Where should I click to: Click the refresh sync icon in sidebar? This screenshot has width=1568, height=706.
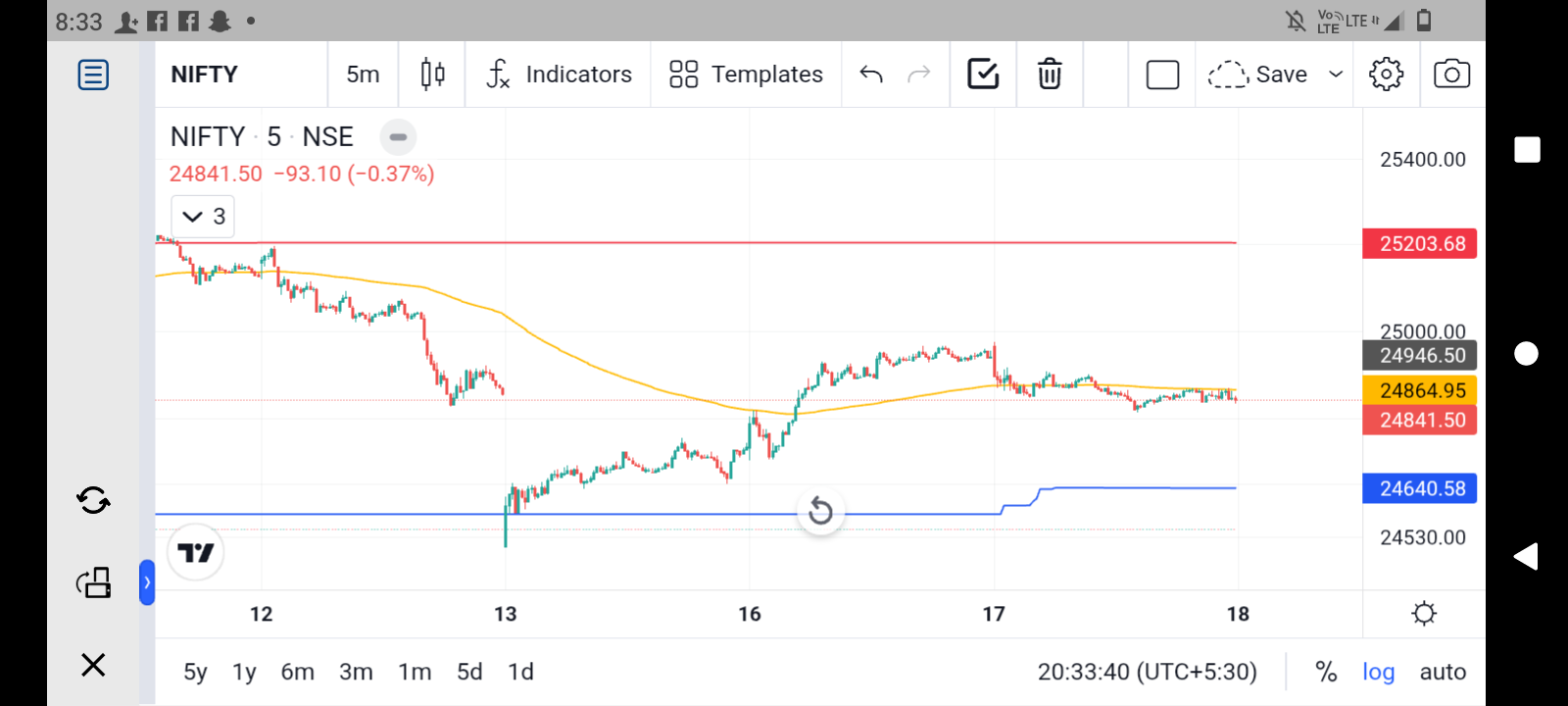[x=93, y=501]
